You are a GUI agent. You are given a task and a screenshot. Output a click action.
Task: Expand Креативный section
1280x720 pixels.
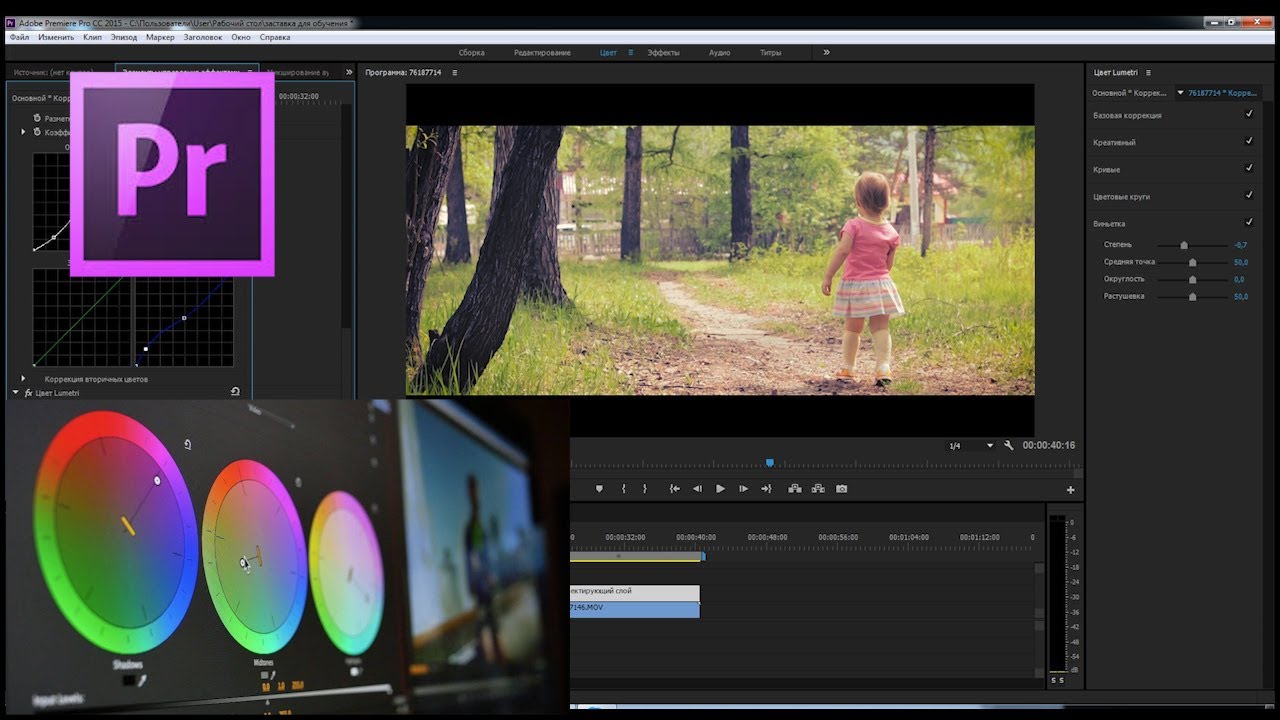[1114, 142]
